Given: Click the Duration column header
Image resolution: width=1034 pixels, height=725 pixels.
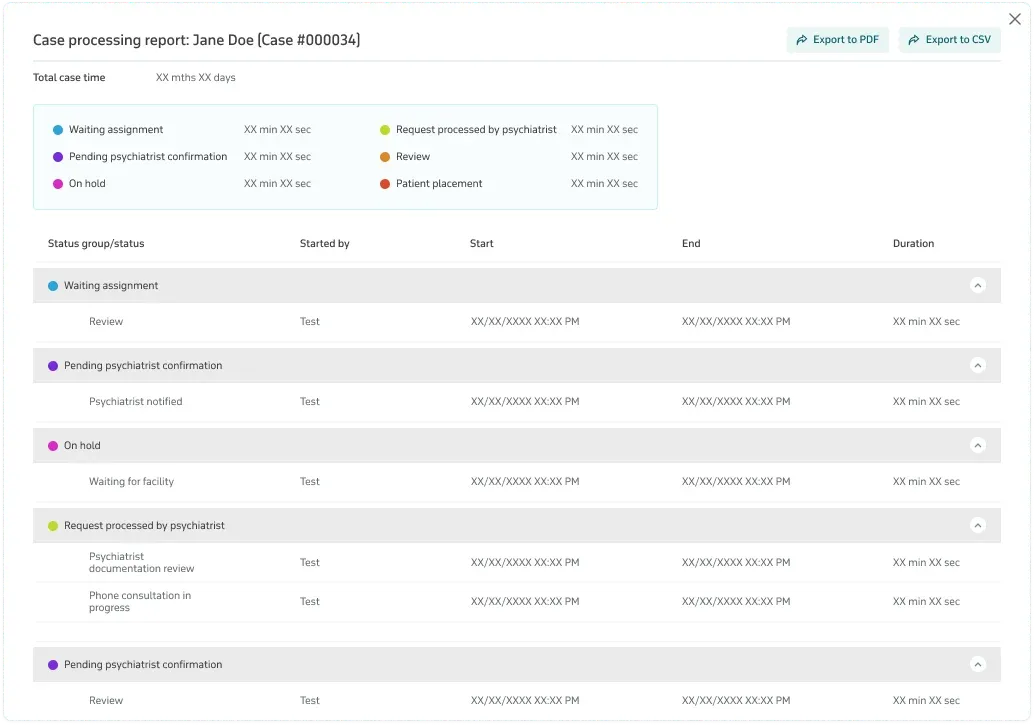Looking at the screenshot, I should click(x=913, y=243).
